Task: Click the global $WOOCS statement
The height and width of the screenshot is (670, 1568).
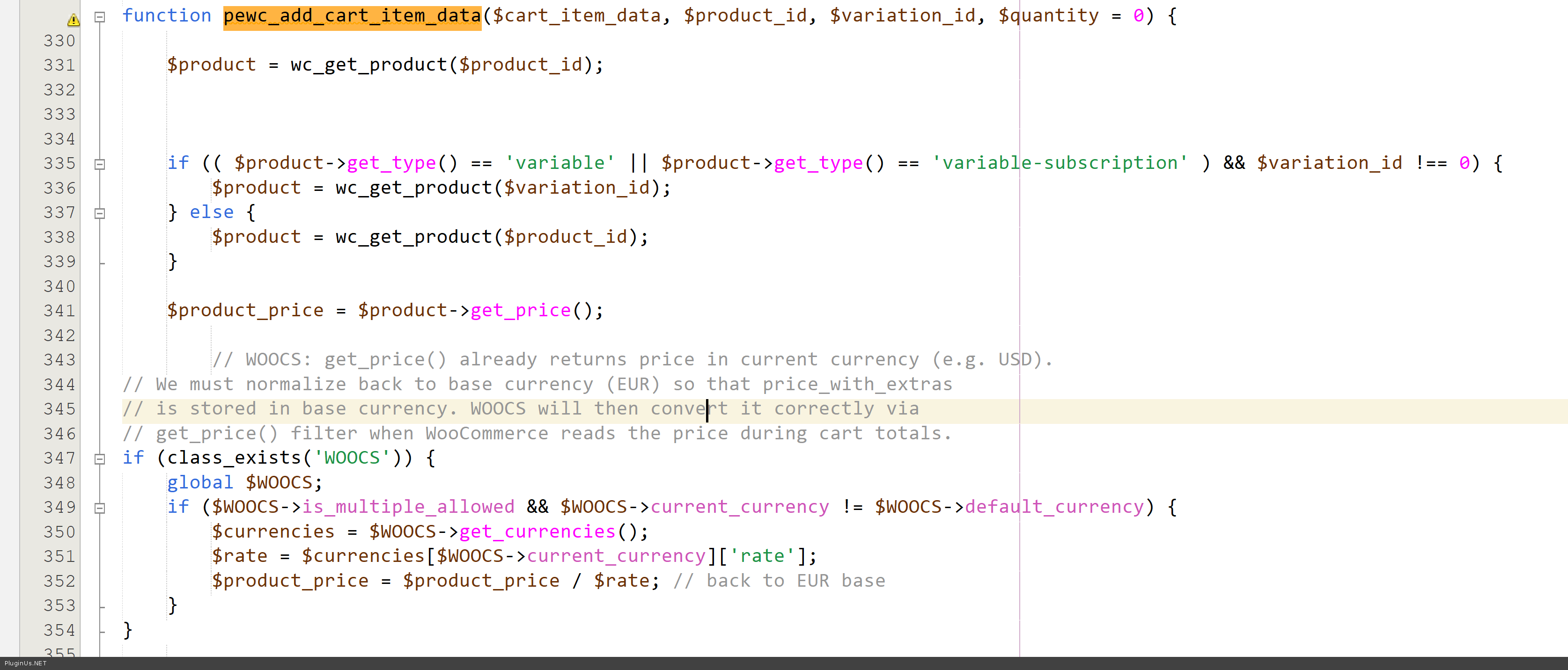Action: pos(244,482)
